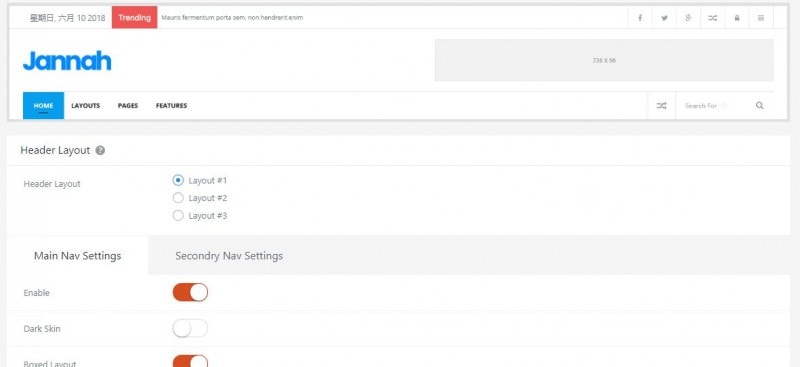The image size is (800, 367).
Task: Select Layout #3 radio button
Action: pos(178,216)
